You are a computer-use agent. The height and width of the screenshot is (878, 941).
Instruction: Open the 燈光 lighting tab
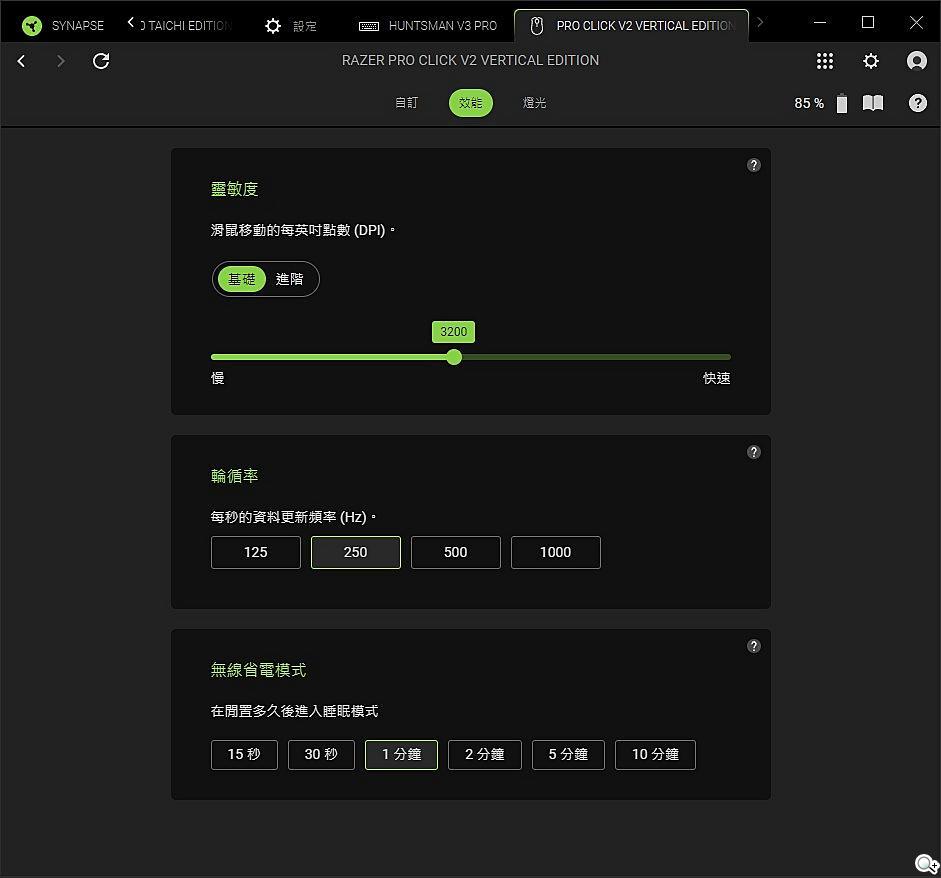tap(534, 103)
